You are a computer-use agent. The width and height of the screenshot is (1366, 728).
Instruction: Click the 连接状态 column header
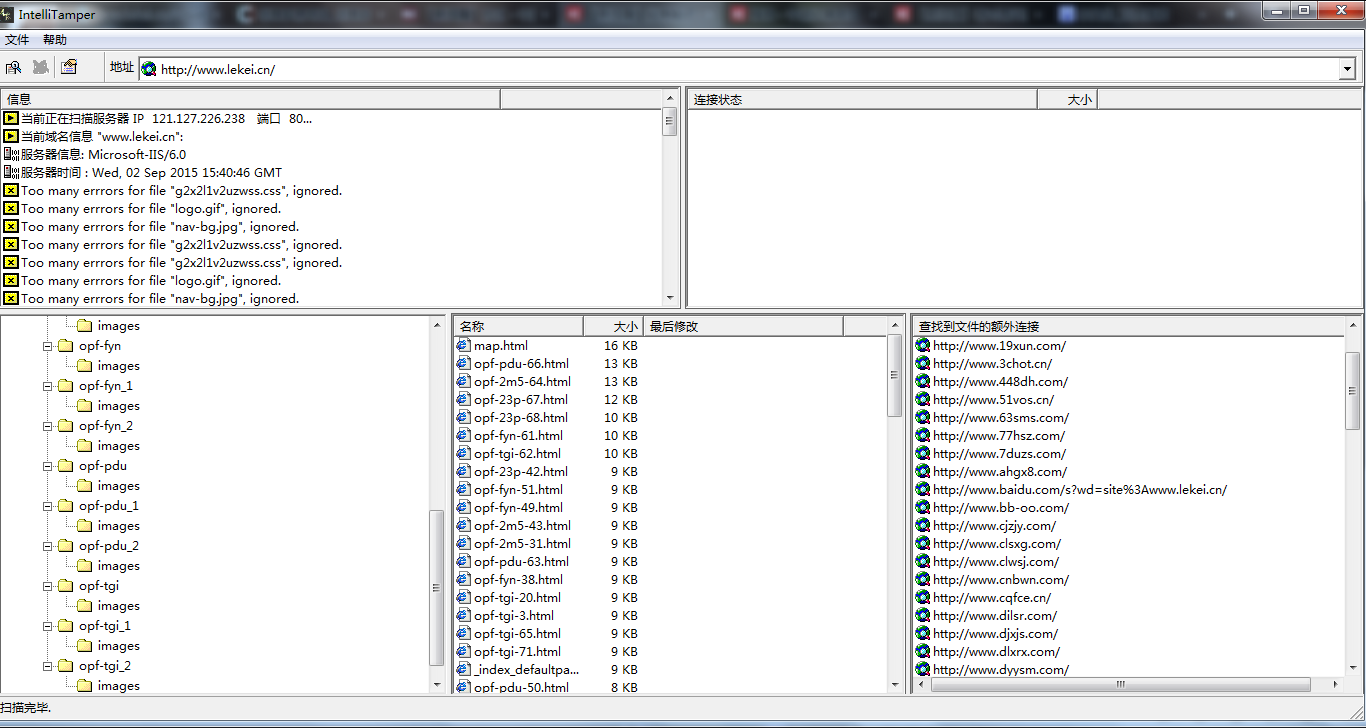point(863,99)
